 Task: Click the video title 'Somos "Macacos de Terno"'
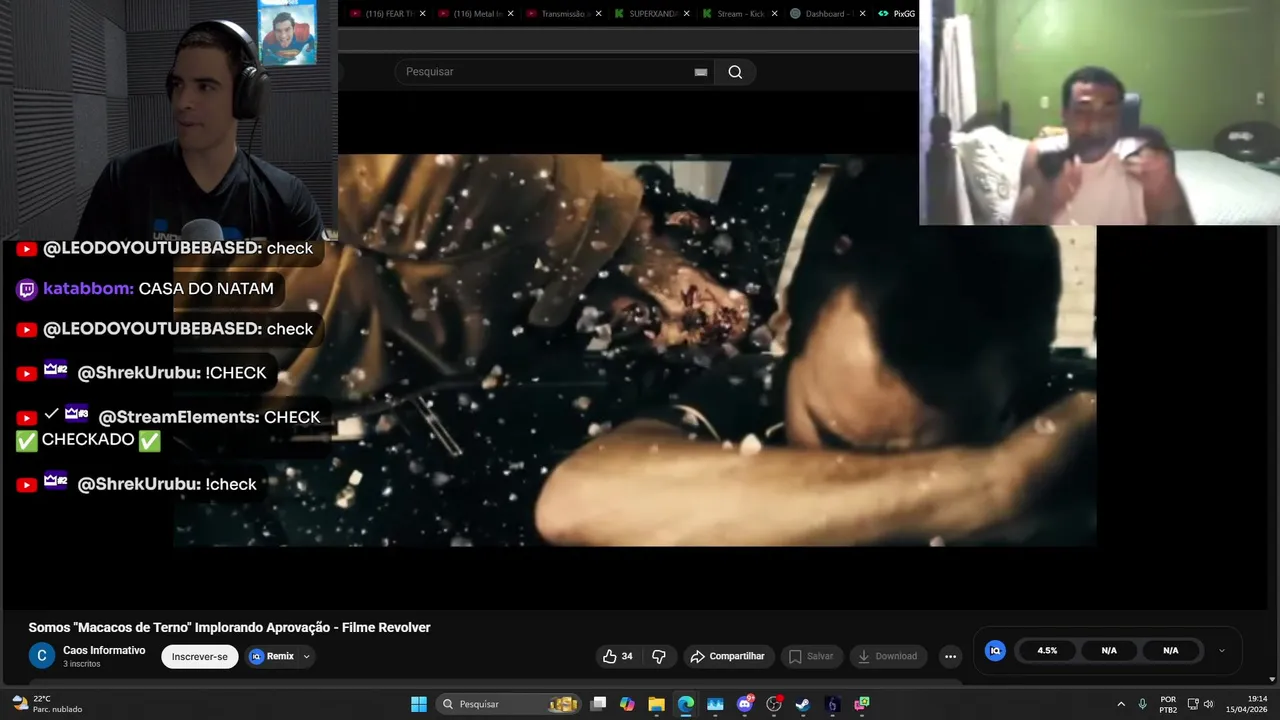tap(229, 627)
